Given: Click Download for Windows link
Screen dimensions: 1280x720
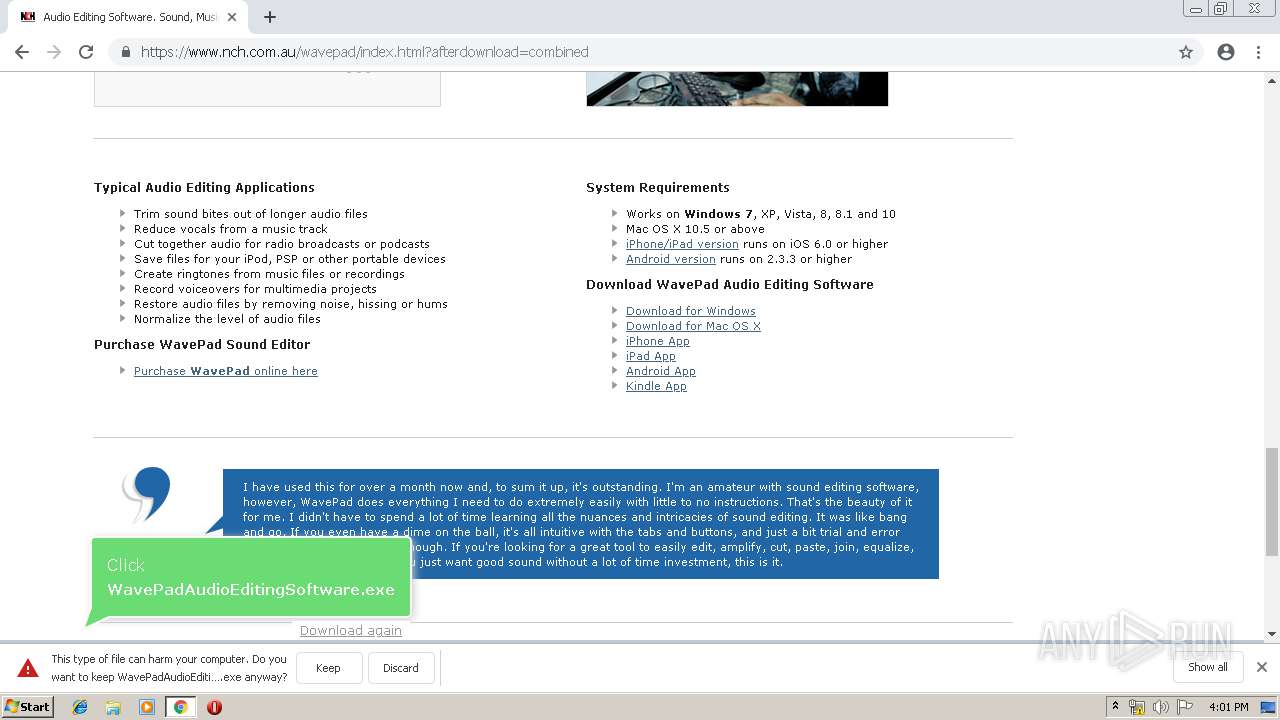Looking at the screenshot, I should point(691,311).
